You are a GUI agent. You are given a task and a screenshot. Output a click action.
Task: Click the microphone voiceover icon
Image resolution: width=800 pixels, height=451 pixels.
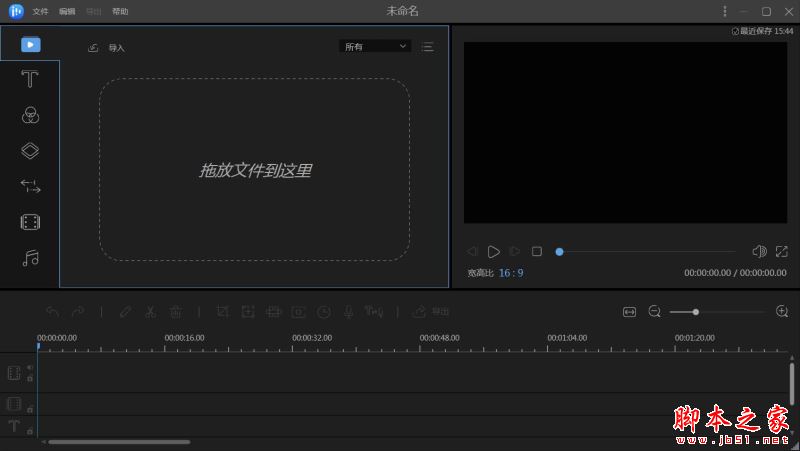click(x=348, y=311)
